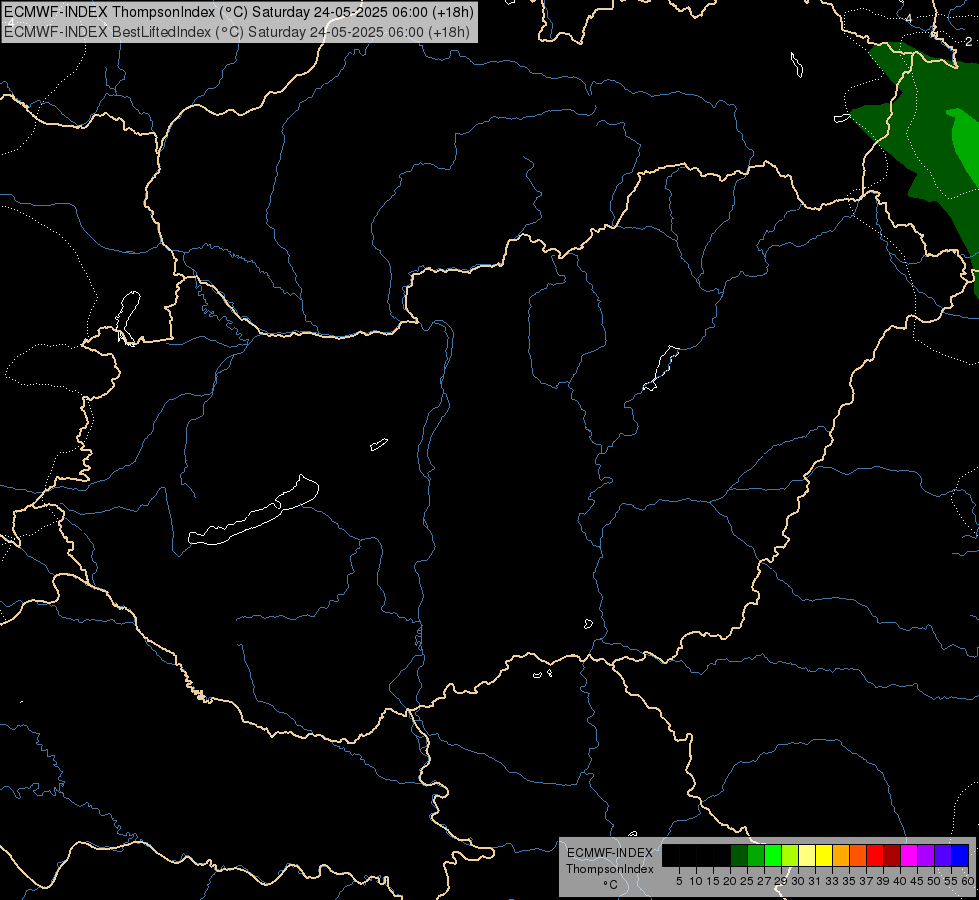This screenshot has width=979, height=900.
Task: Pick the orange legend swatch for 33-35
Action: click(841, 855)
